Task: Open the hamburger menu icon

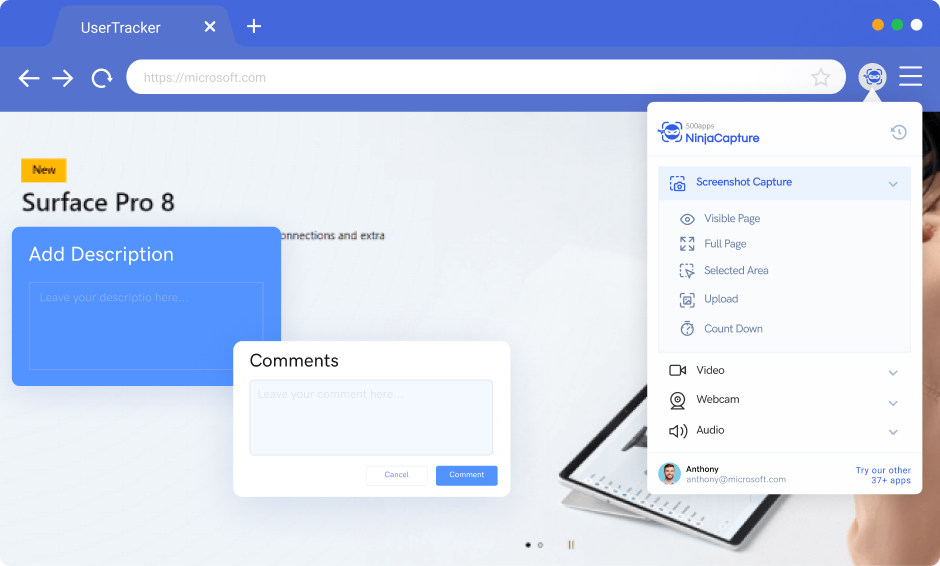Action: pyautogui.click(x=910, y=76)
